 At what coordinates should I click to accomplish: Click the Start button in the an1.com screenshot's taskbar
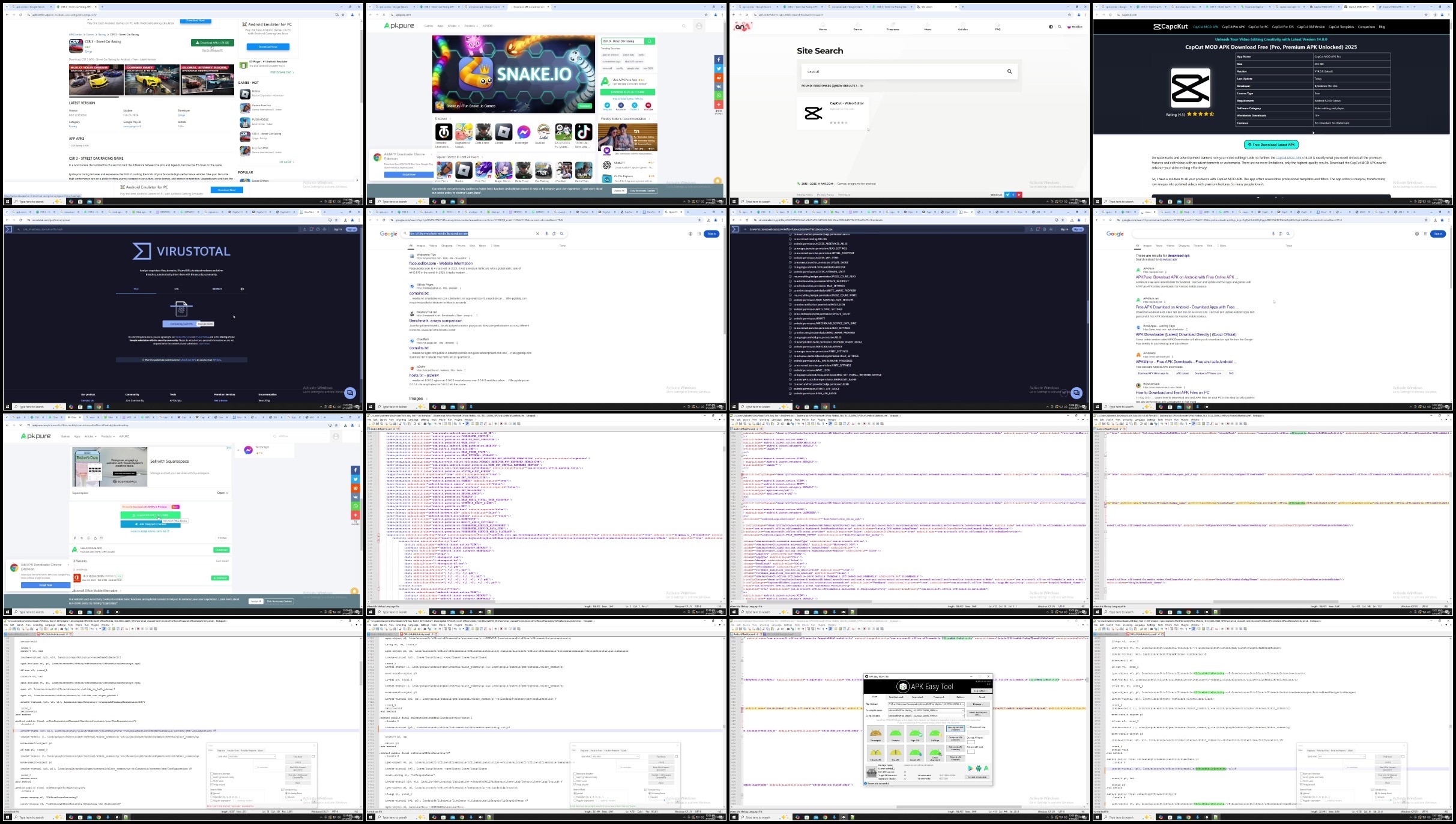pyautogui.click(x=734, y=202)
